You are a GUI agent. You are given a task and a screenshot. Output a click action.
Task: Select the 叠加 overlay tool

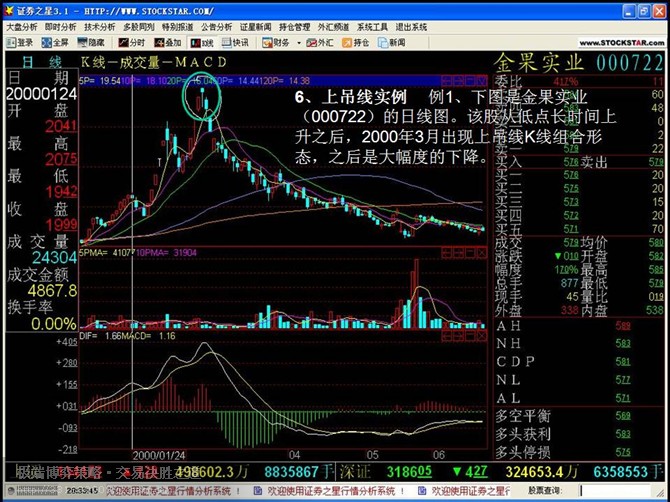click(x=168, y=43)
